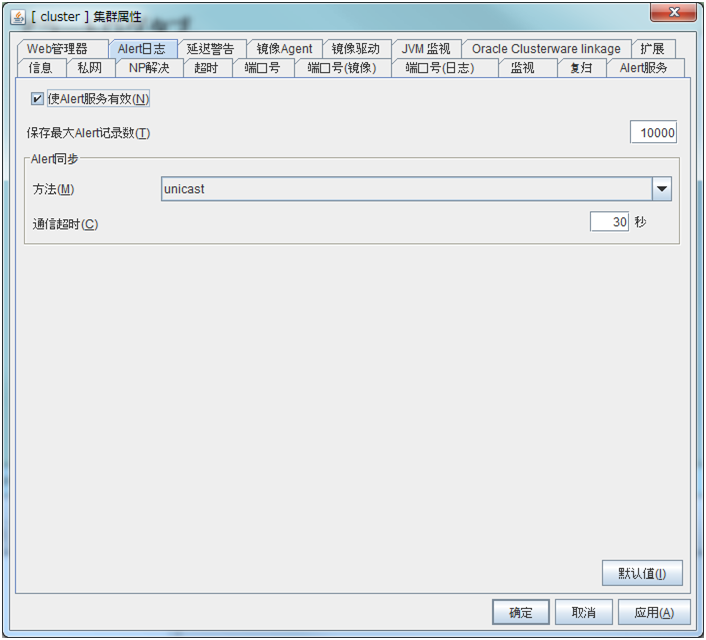706x640 pixels.
Task: Click the 通信超时(C) label
Action: [65, 224]
